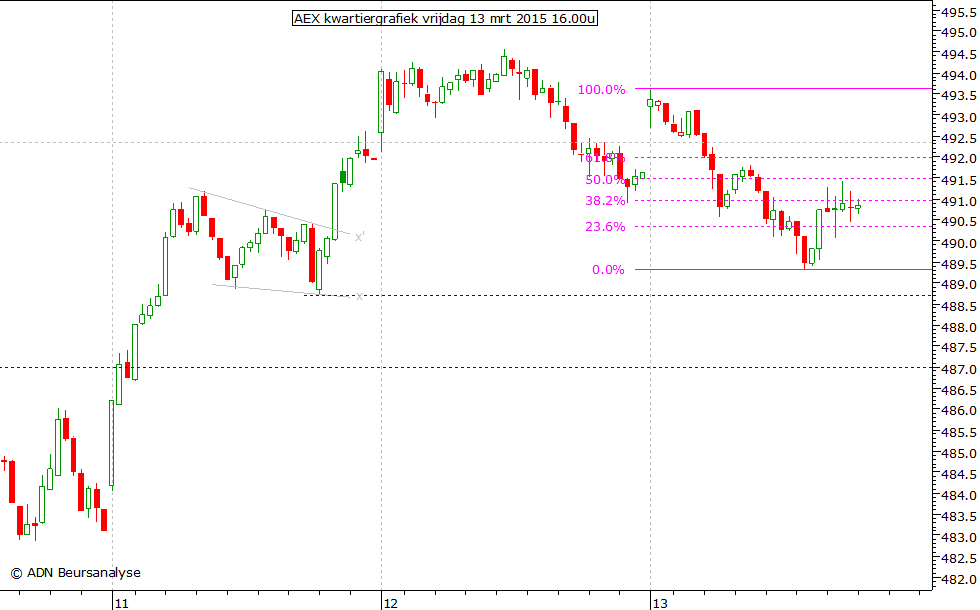980x610 pixels.
Task: Click price level 483.0 on price axis
Action: tap(959, 538)
